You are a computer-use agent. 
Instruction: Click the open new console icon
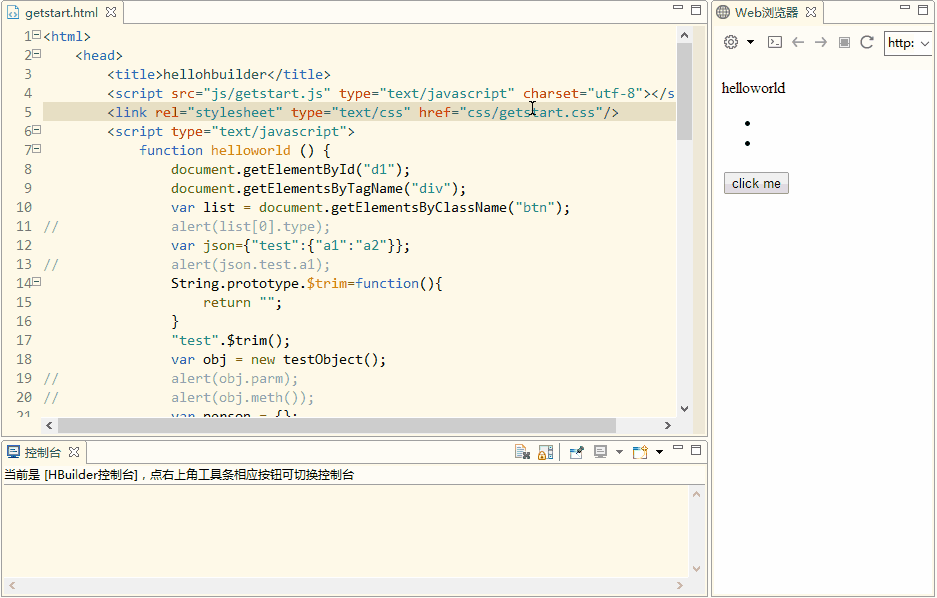pos(640,452)
